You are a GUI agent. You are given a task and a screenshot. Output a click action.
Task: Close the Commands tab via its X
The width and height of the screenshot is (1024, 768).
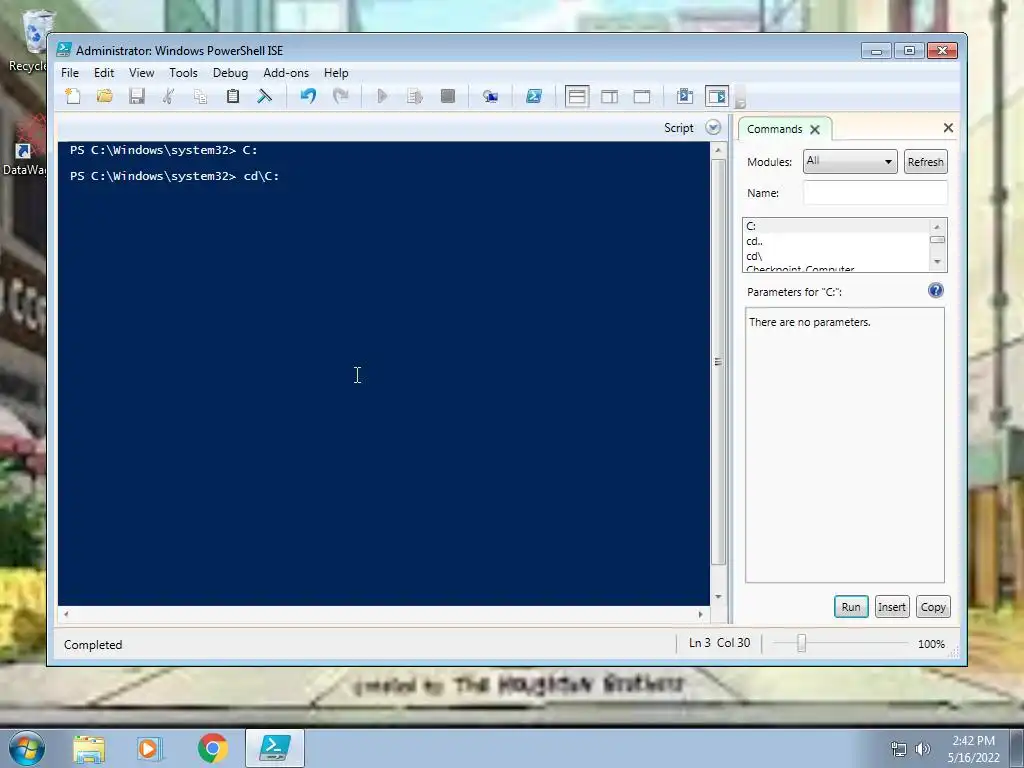tap(815, 129)
